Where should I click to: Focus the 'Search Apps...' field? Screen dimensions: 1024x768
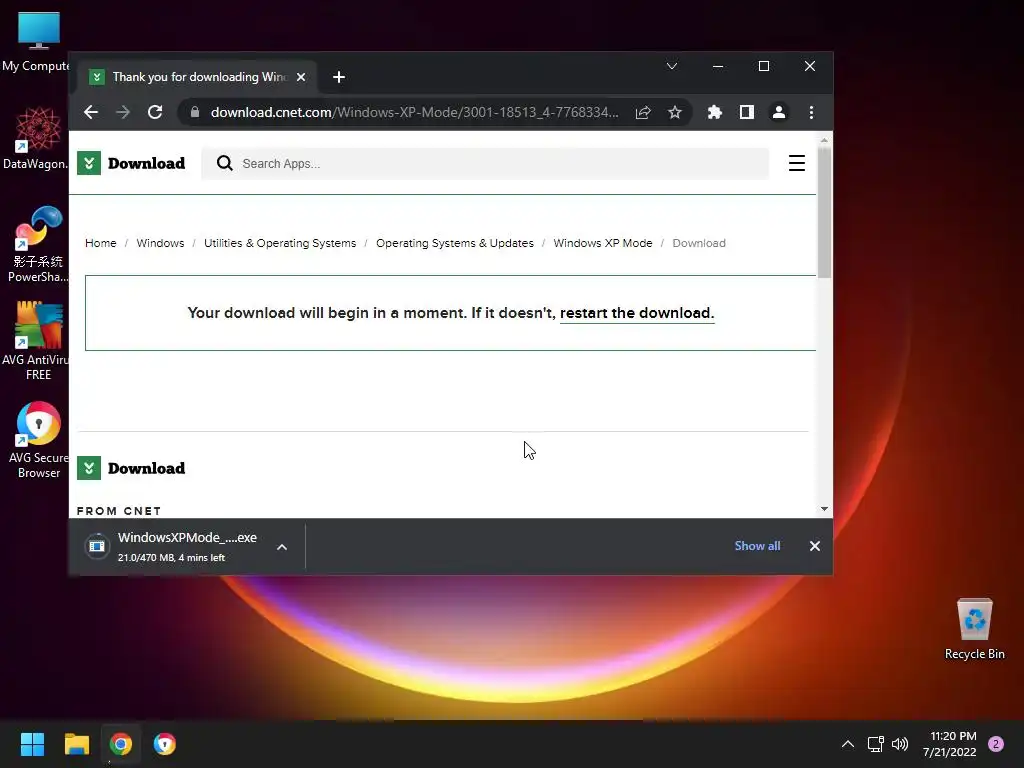pos(485,163)
